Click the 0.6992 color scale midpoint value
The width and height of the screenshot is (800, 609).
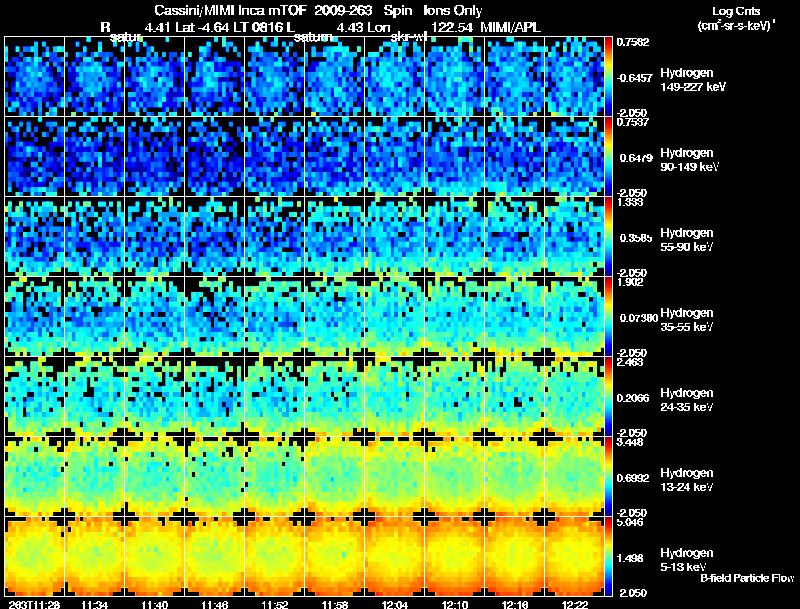(x=633, y=478)
